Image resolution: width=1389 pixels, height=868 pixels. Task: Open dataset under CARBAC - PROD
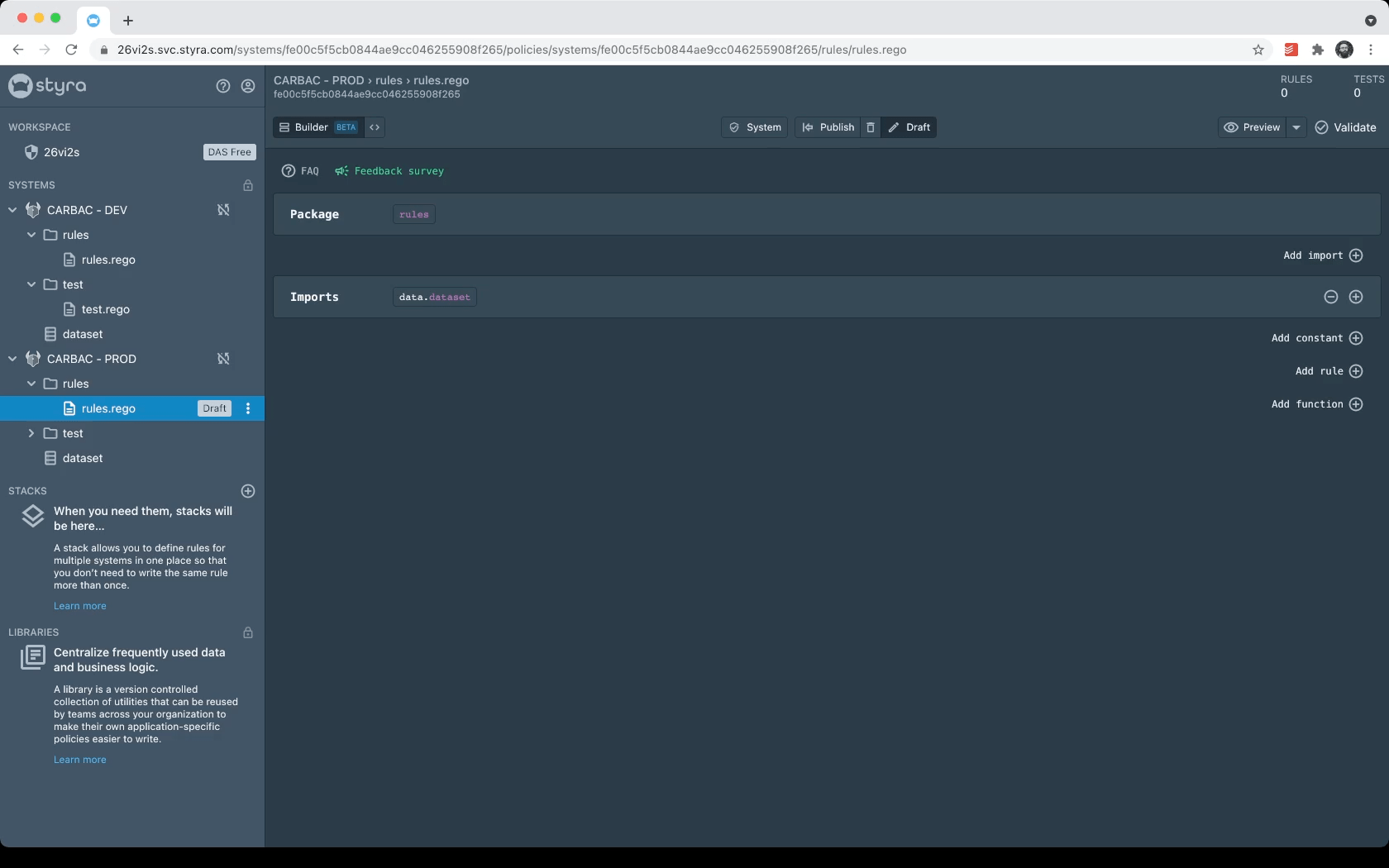point(83,458)
